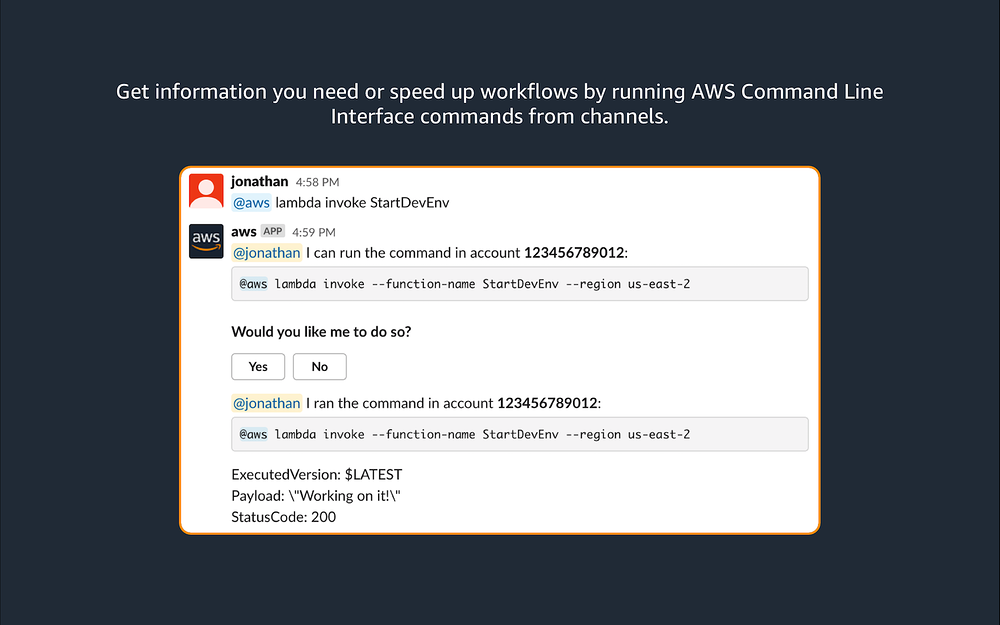Click @jonathan mention before "I can run"

point(266,253)
